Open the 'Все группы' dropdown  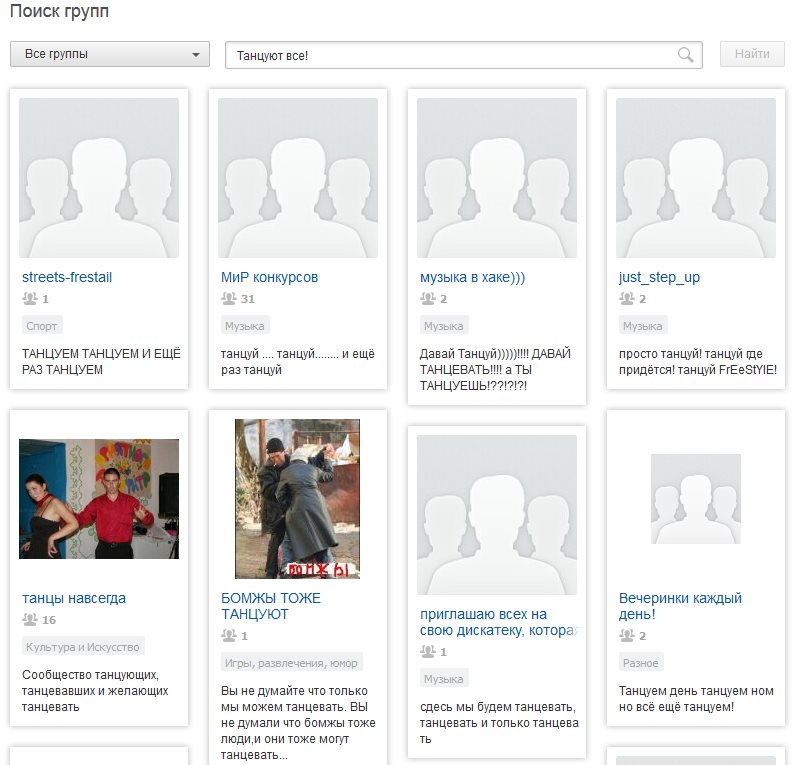pos(110,54)
